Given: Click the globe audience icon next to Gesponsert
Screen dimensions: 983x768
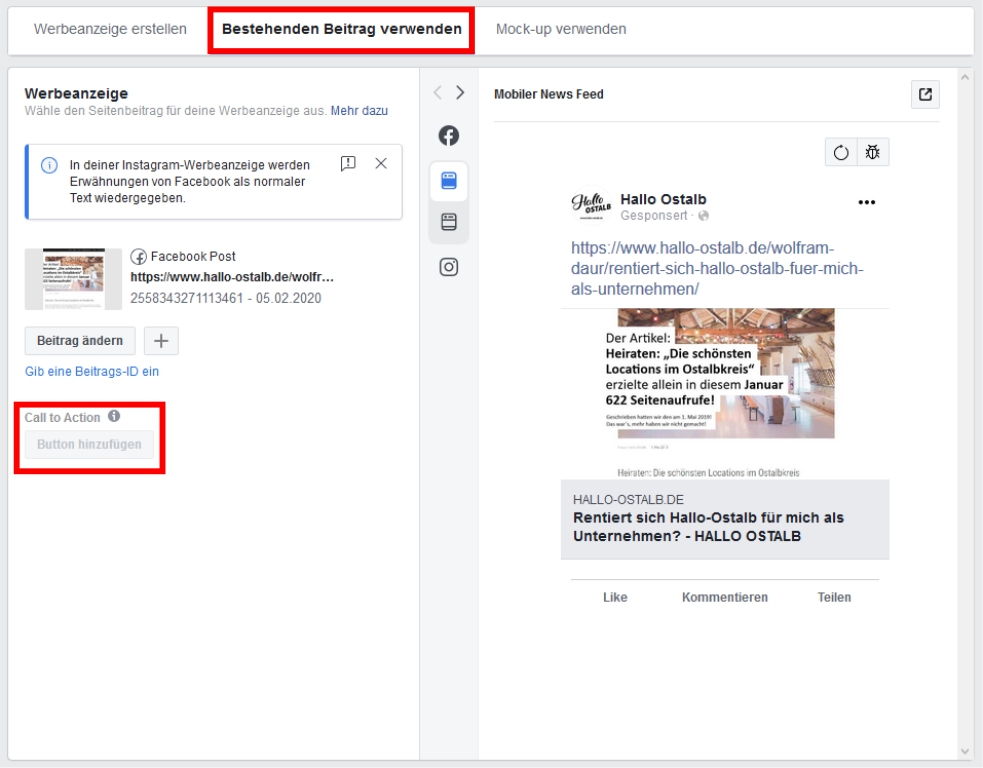Looking at the screenshot, I should 703,216.
